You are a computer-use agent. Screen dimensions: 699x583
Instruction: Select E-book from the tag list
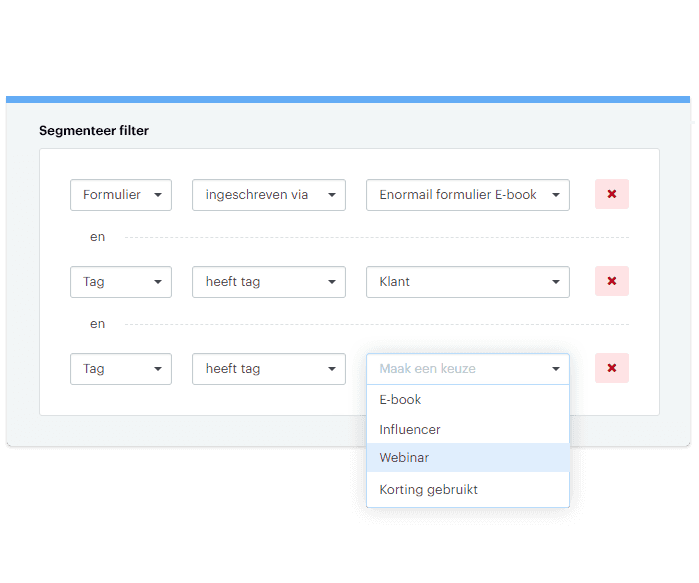point(468,400)
